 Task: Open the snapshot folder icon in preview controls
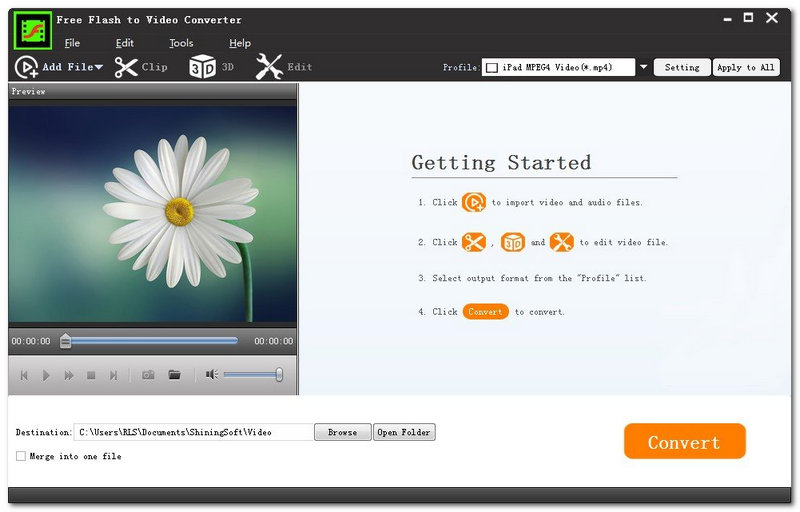tap(175, 375)
